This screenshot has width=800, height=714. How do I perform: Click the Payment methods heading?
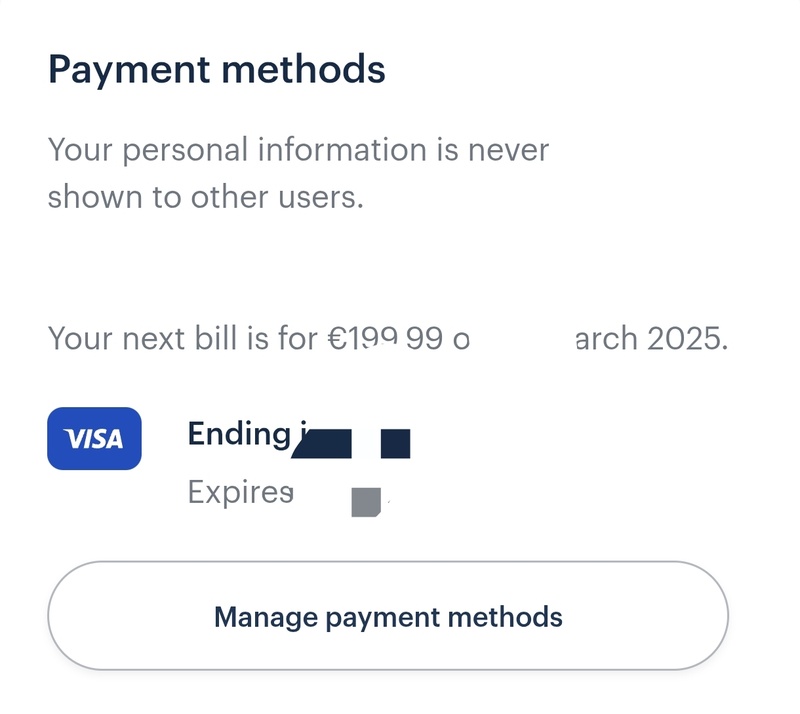coord(216,70)
